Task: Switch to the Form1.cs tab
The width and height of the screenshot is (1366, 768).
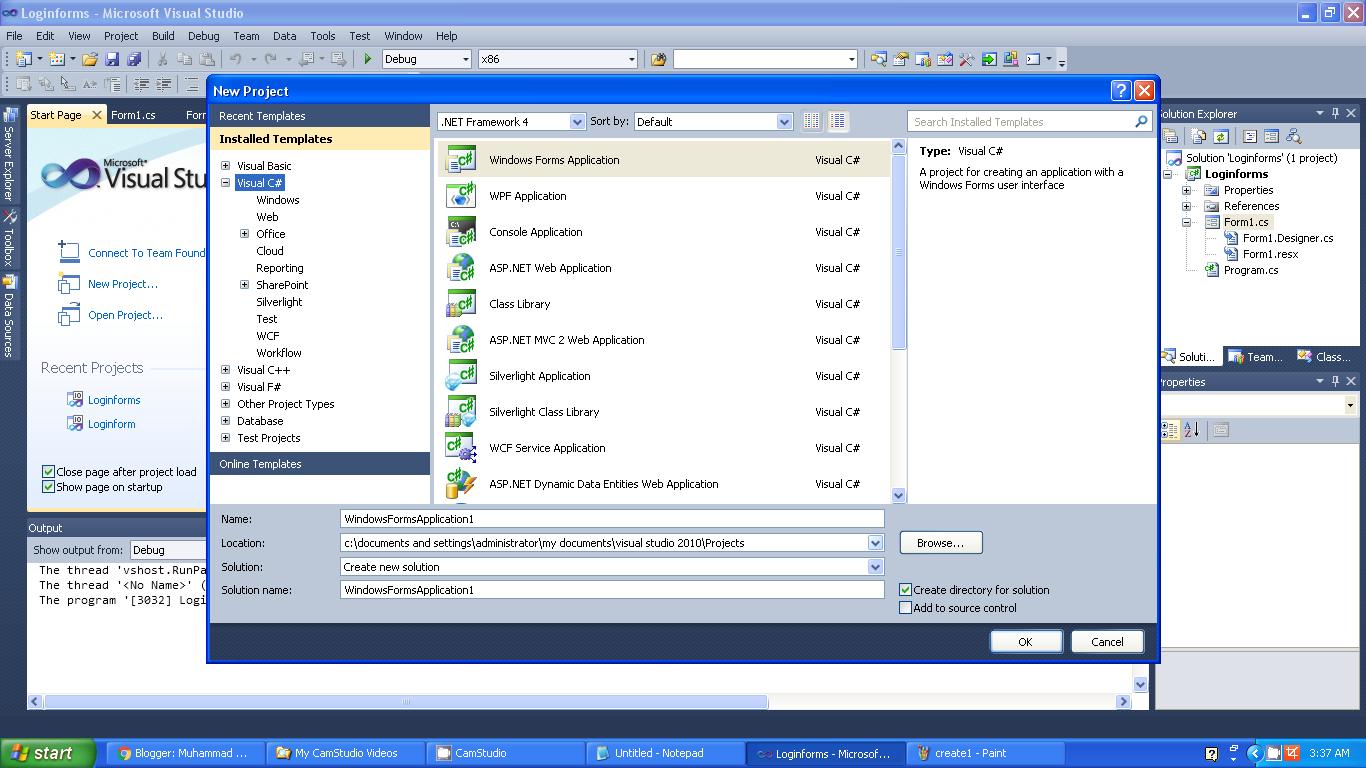Action: coord(133,114)
